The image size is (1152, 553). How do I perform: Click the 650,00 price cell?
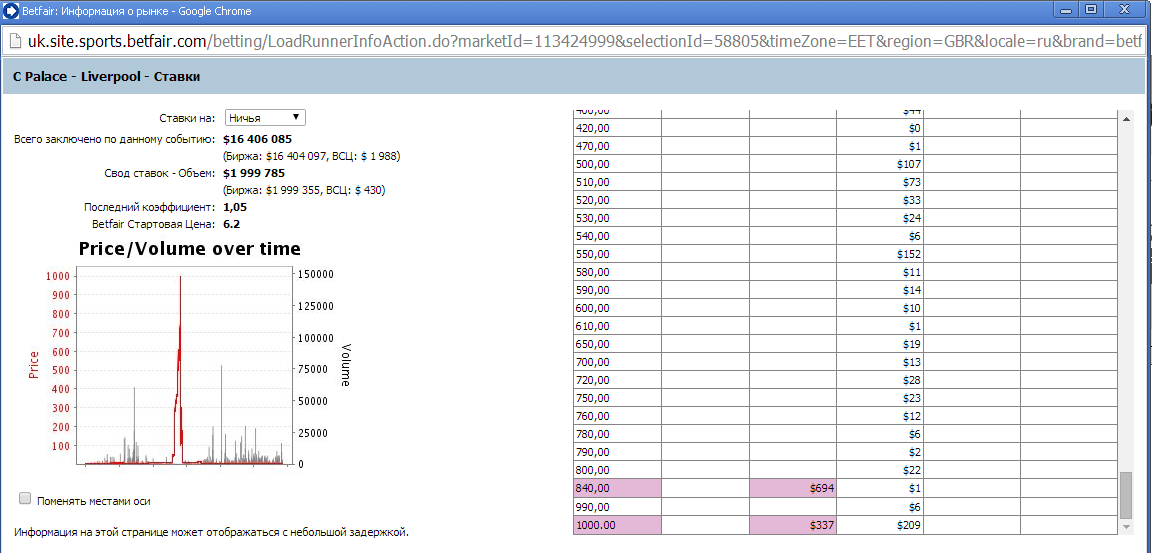click(617, 344)
